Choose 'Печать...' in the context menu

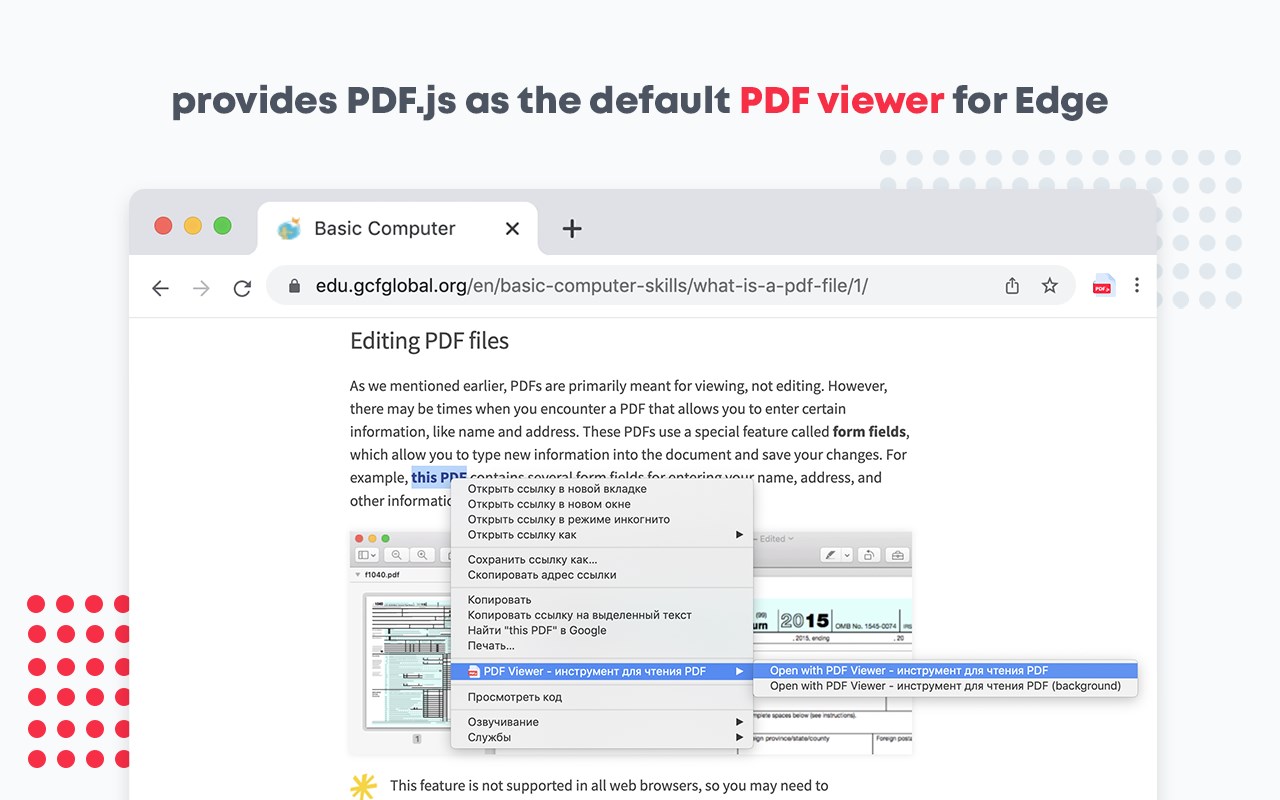[601, 646]
